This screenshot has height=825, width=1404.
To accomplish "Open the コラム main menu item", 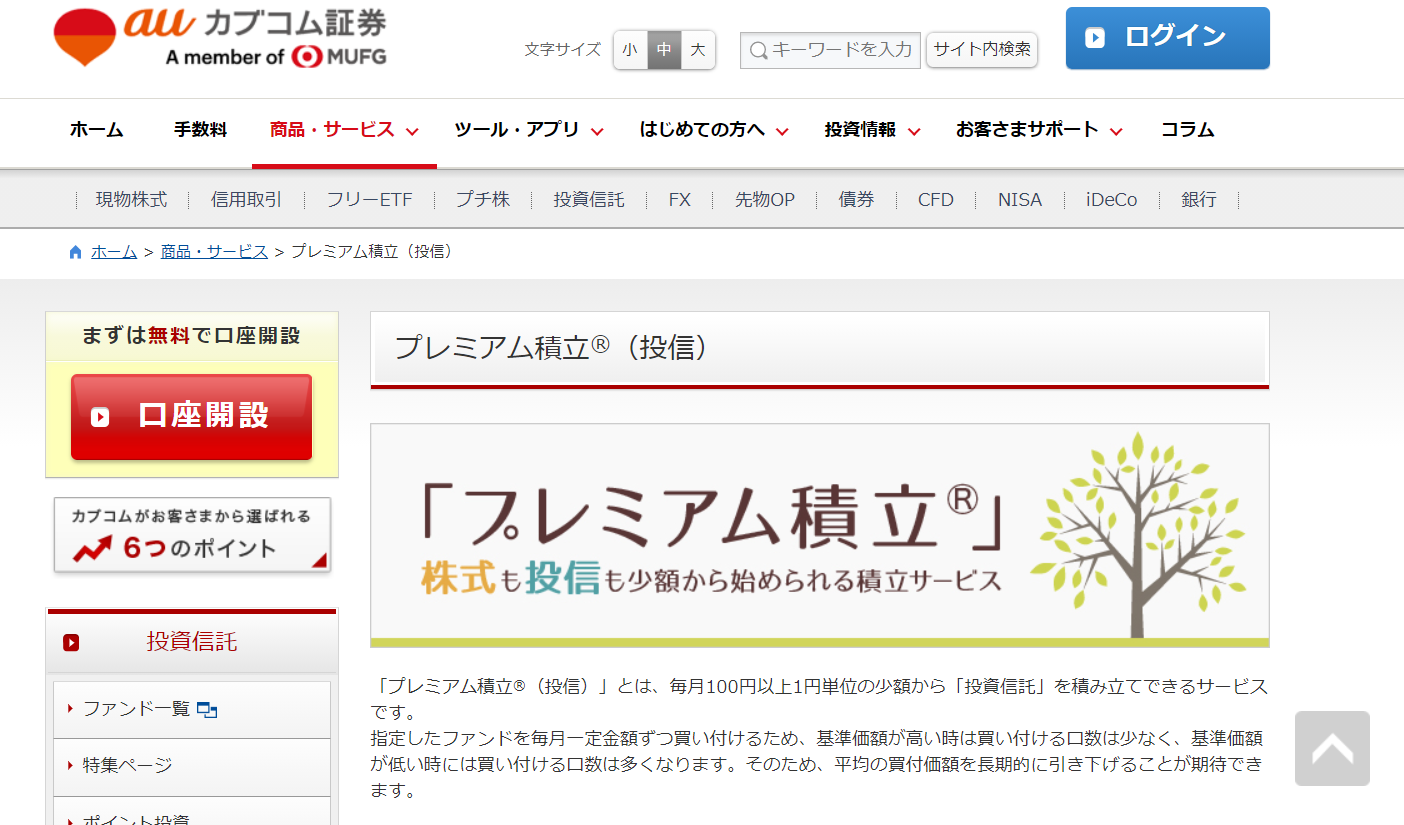I will [1188, 130].
